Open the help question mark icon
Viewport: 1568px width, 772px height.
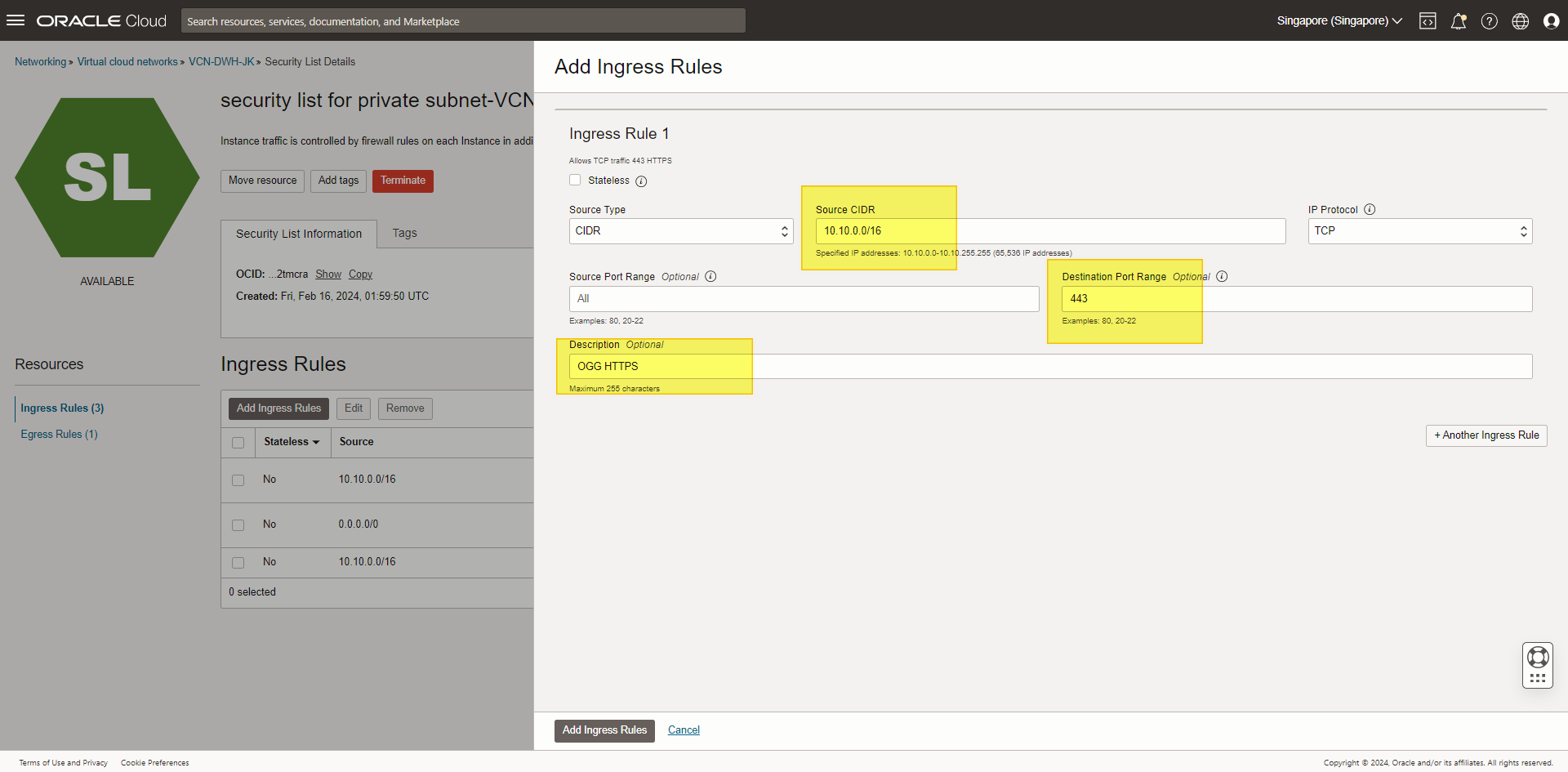[1490, 21]
